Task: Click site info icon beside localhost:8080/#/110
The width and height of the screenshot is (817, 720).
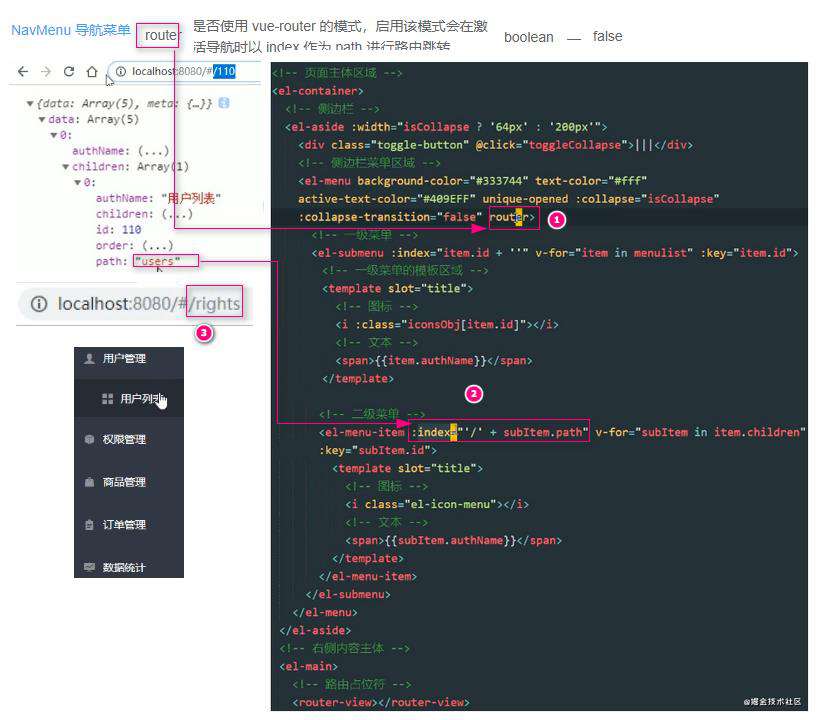Action: pyautogui.click(x=120, y=71)
